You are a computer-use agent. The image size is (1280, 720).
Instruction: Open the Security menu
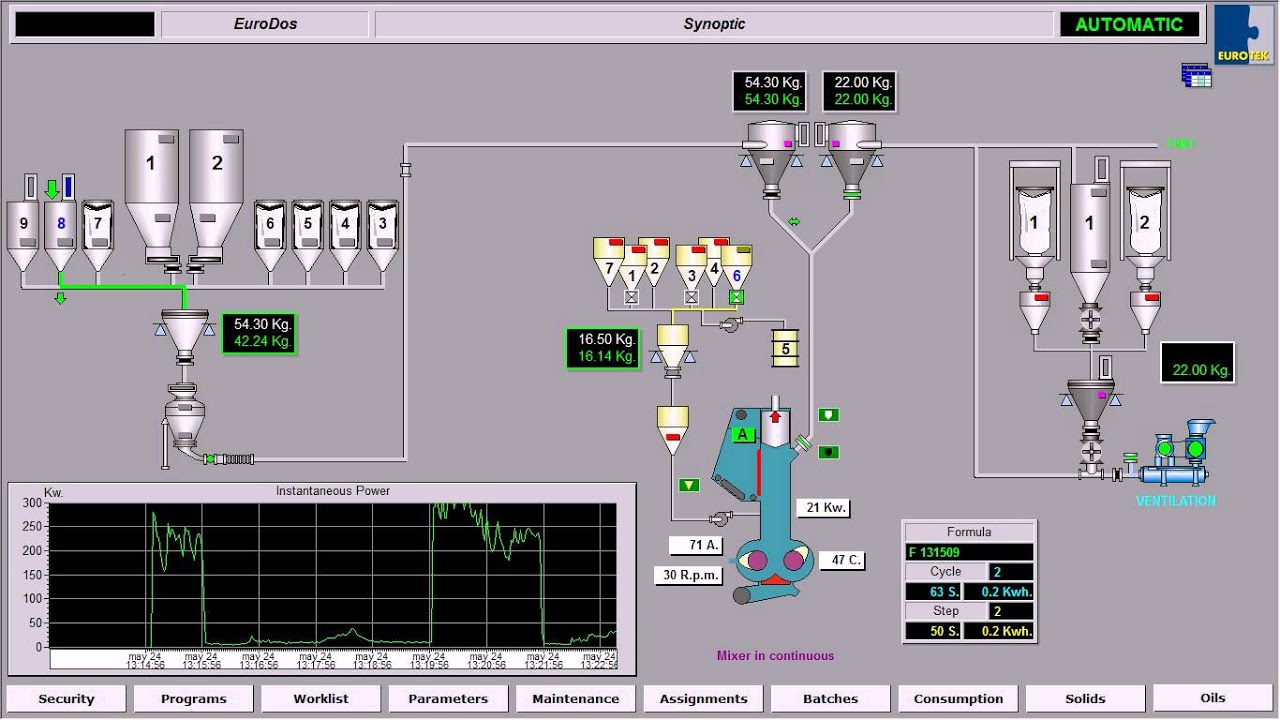(x=66, y=699)
